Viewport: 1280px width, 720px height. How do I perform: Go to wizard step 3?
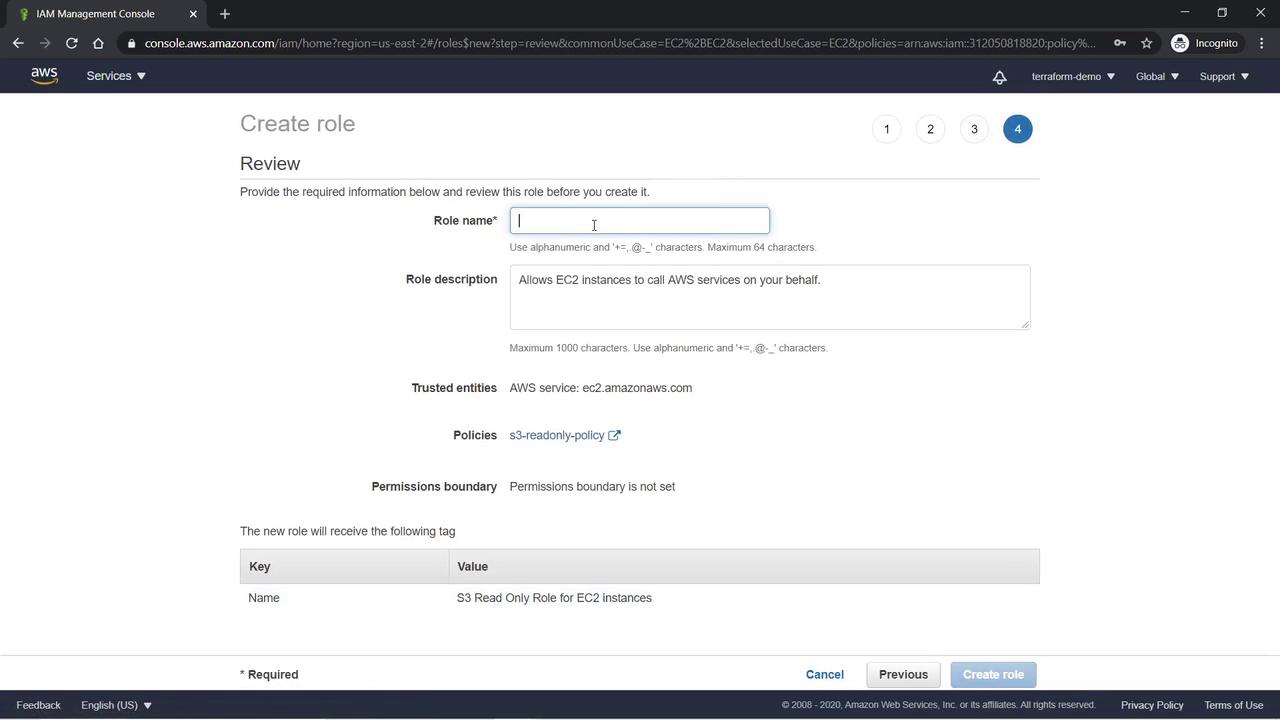coord(974,129)
